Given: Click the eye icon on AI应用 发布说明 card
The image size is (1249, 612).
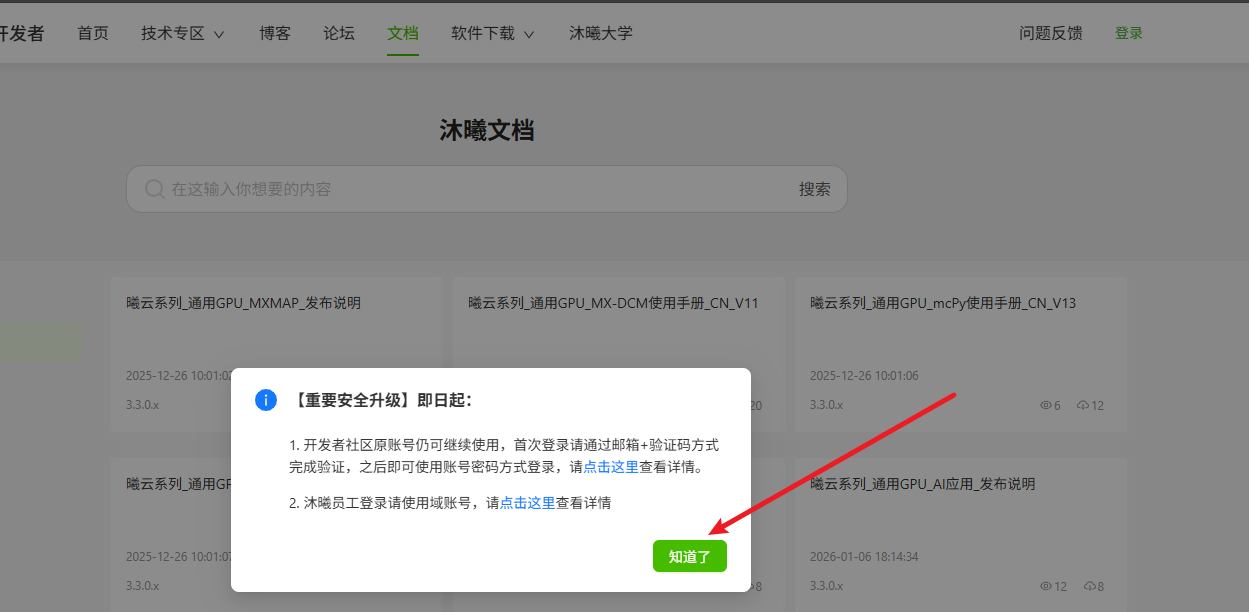Looking at the screenshot, I should pyautogui.click(x=1046, y=586).
